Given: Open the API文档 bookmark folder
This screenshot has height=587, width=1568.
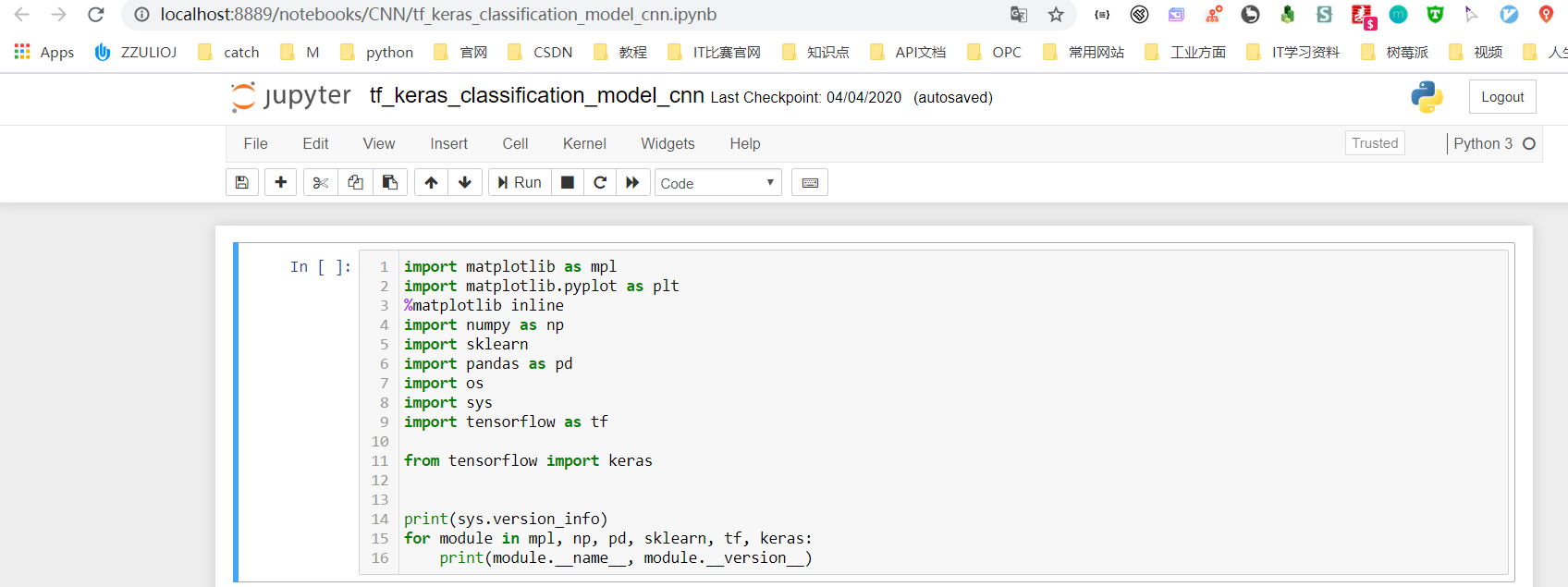Looking at the screenshot, I should [908, 52].
